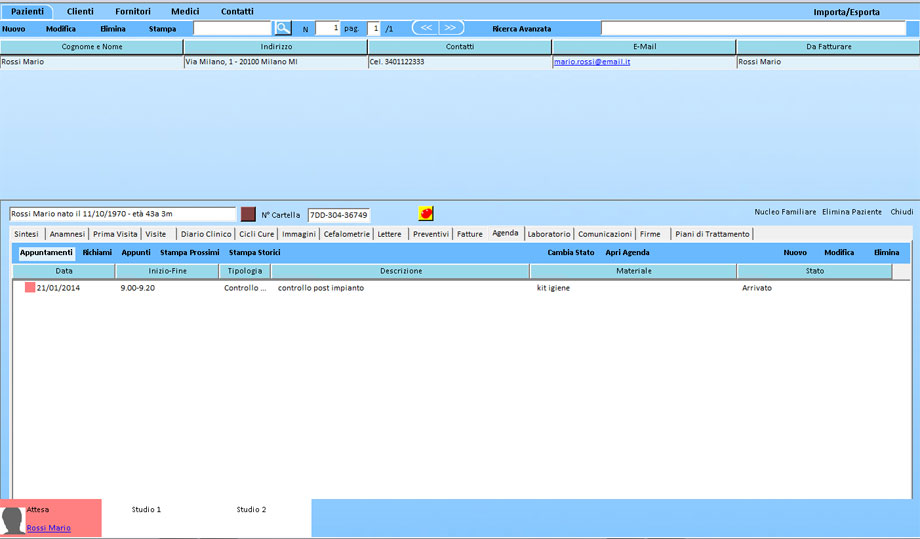The height and width of the screenshot is (539, 920).
Task: Click the N record number field
Action: point(327,28)
